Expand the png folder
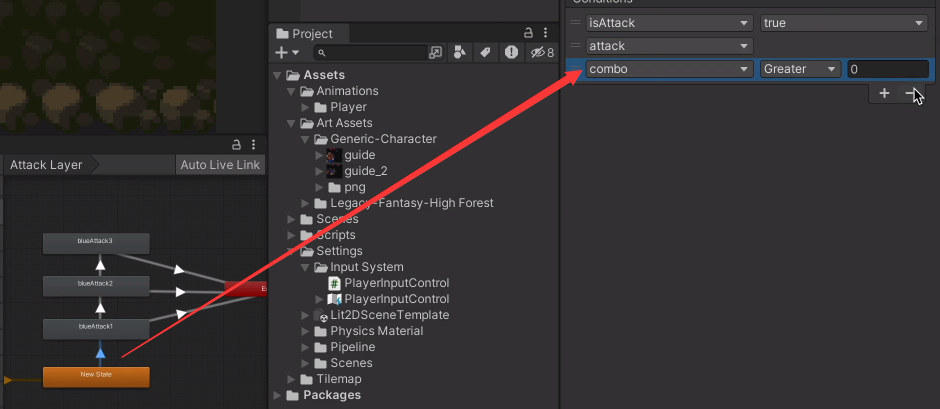Screen dimensions: 940x409 coord(320,187)
